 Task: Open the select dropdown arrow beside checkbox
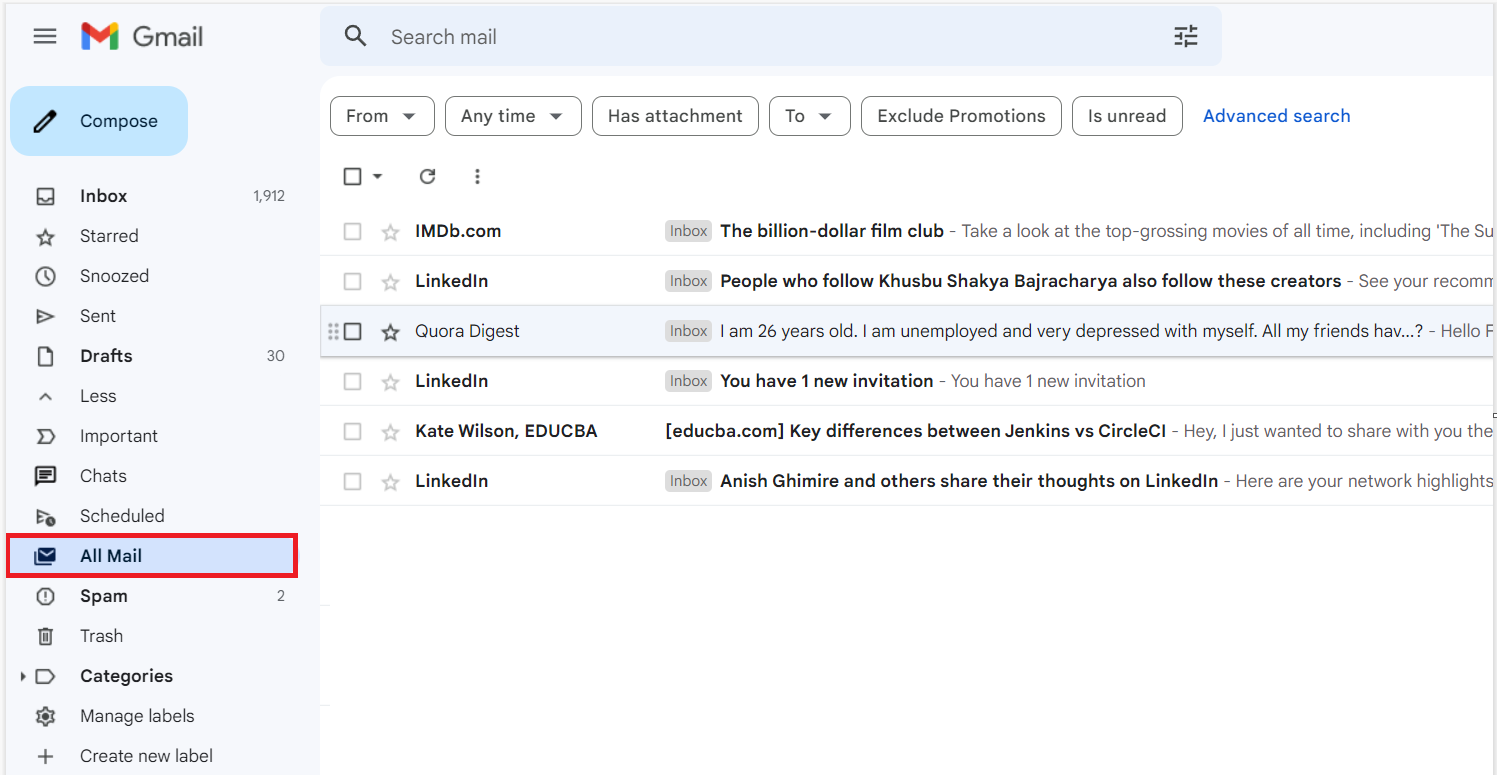coord(377,176)
